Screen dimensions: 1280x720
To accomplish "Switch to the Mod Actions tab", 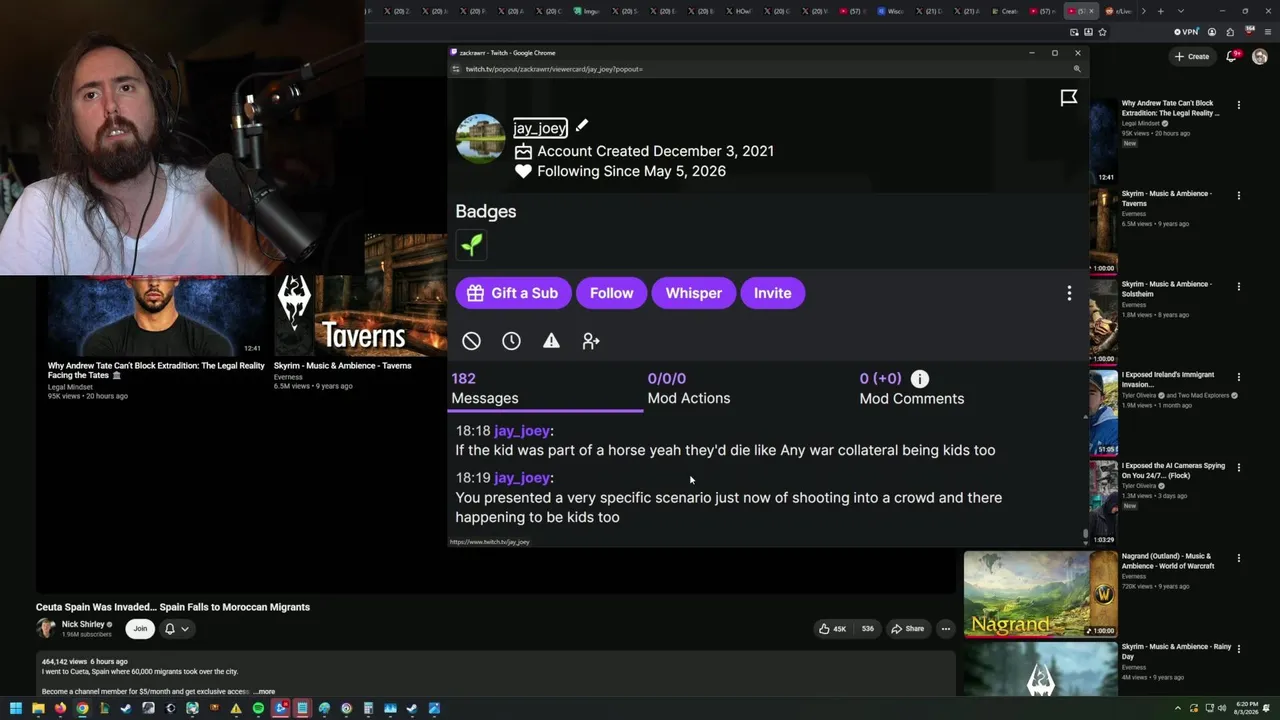I will click(689, 388).
